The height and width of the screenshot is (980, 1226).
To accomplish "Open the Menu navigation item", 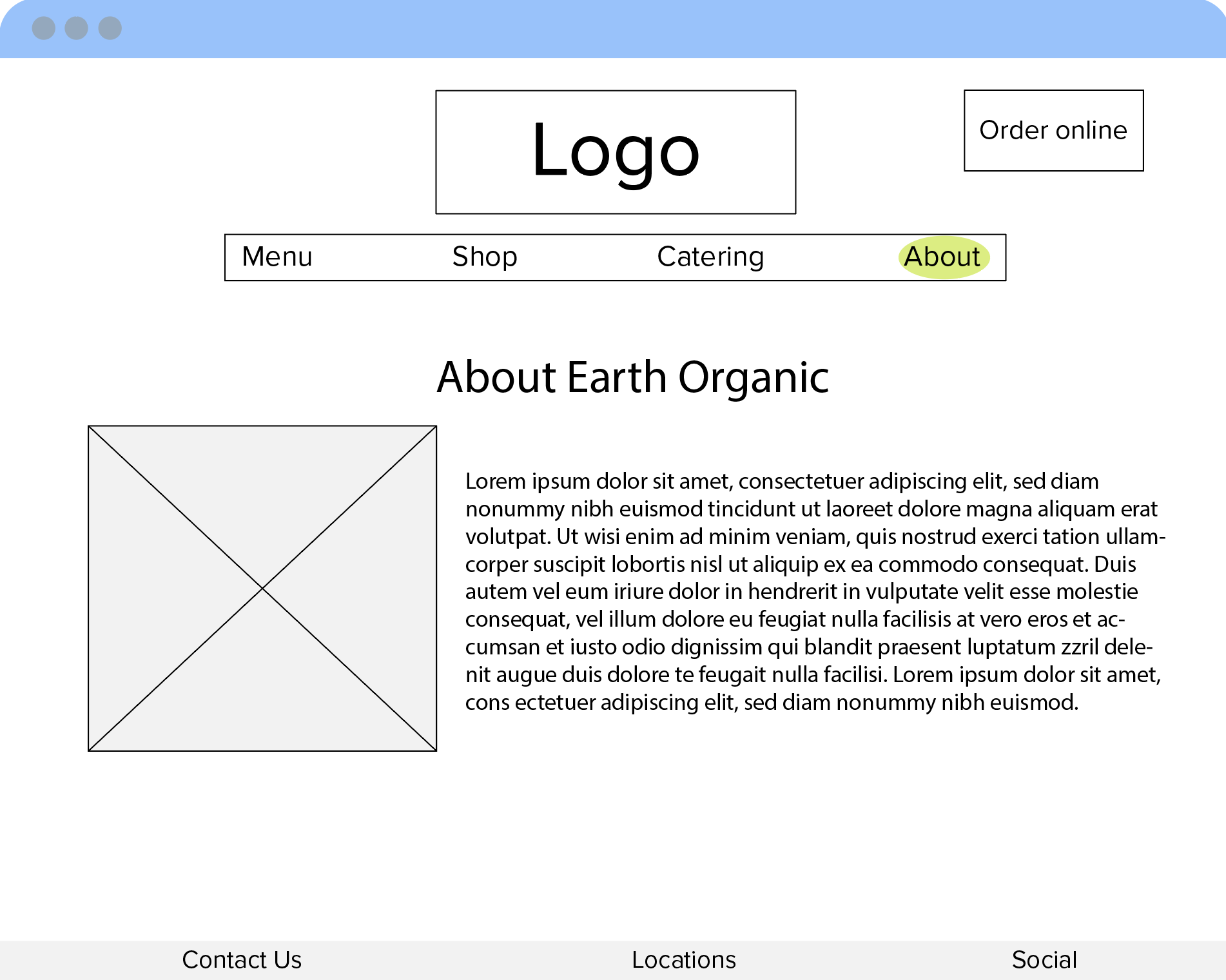I will [277, 257].
